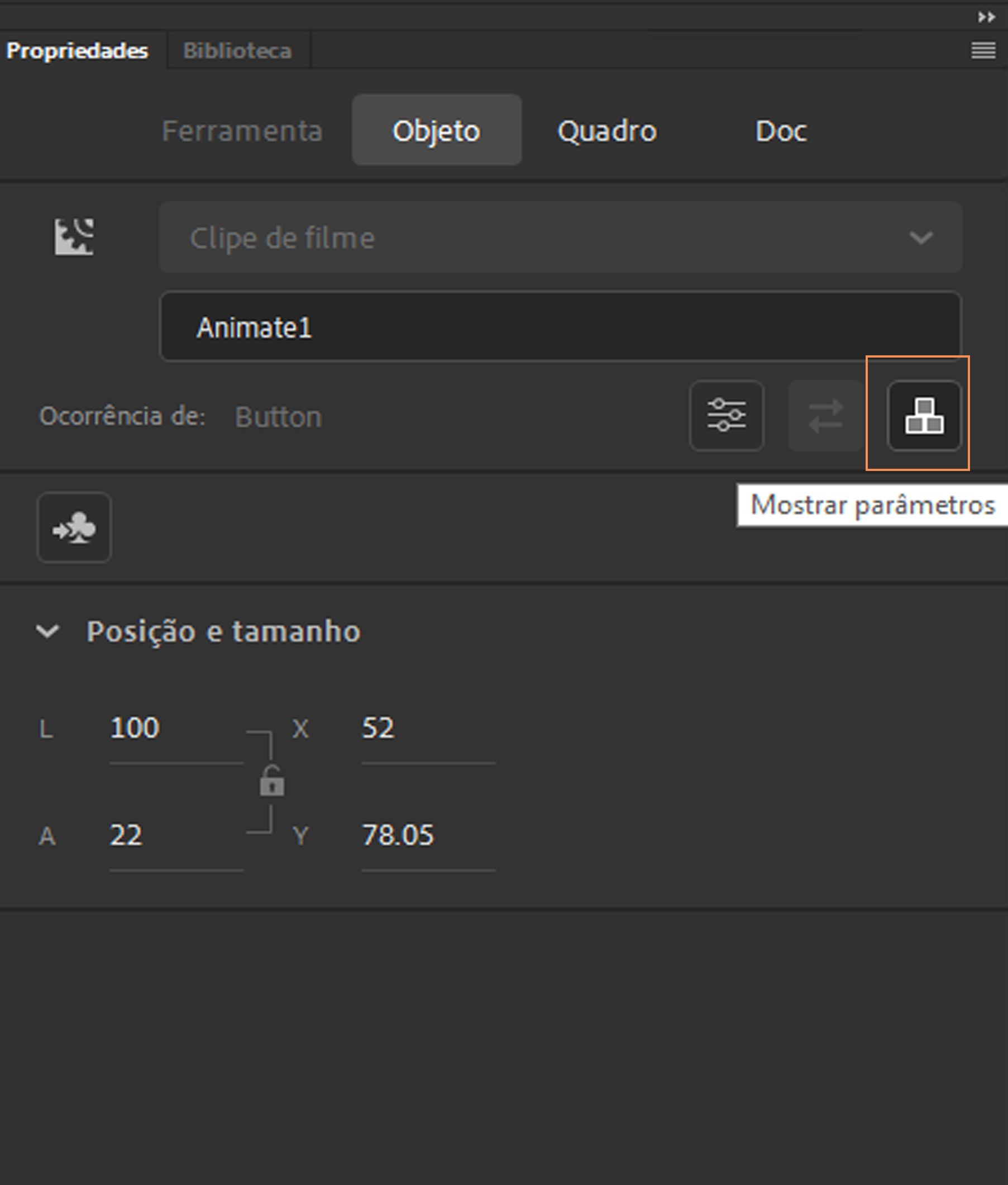1008x1185 pixels.
Task: Toggle the width-height proportion lock
Action: pyautogui.click(x=271, y=782)
